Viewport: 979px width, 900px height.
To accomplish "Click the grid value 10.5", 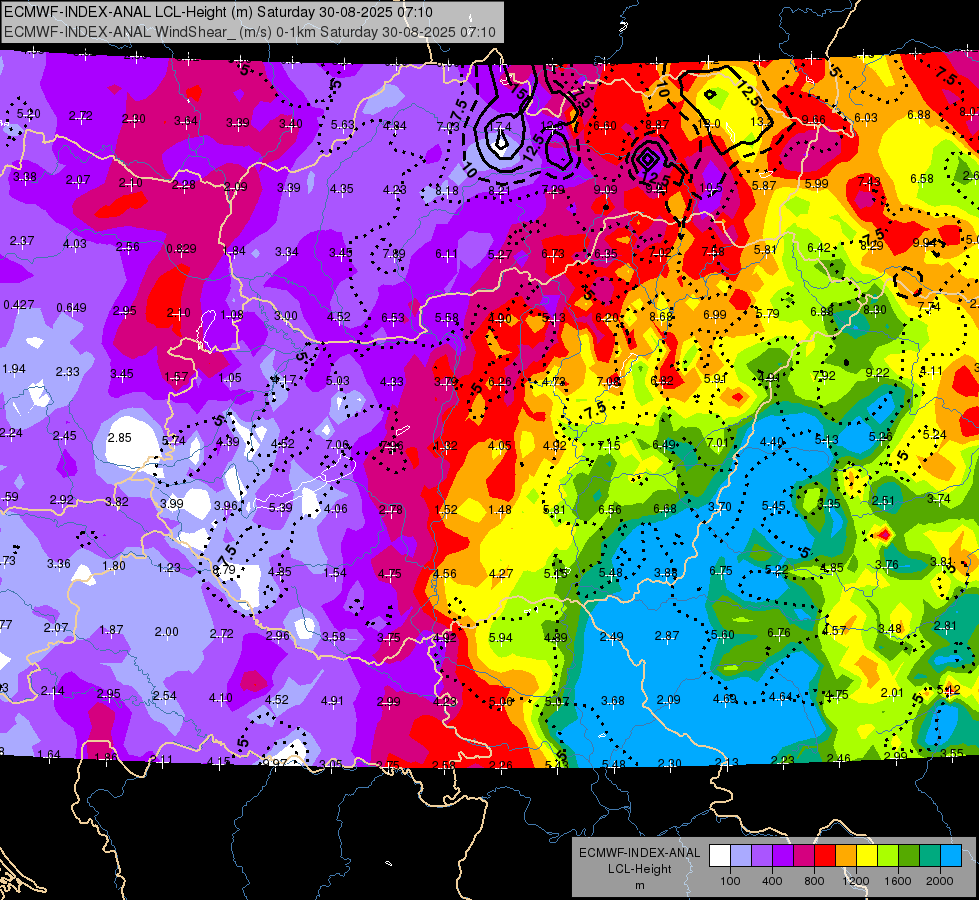I will point(711,188).
